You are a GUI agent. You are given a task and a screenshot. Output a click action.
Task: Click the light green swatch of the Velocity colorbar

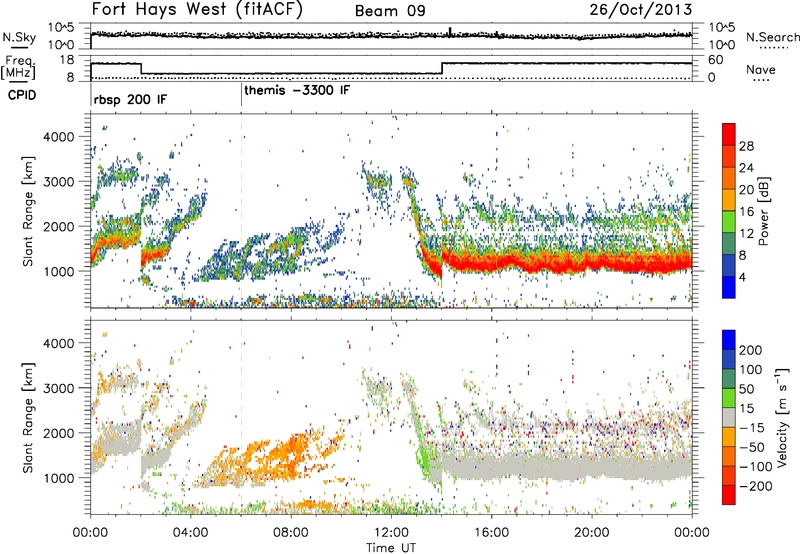click(x=729, y=398)
